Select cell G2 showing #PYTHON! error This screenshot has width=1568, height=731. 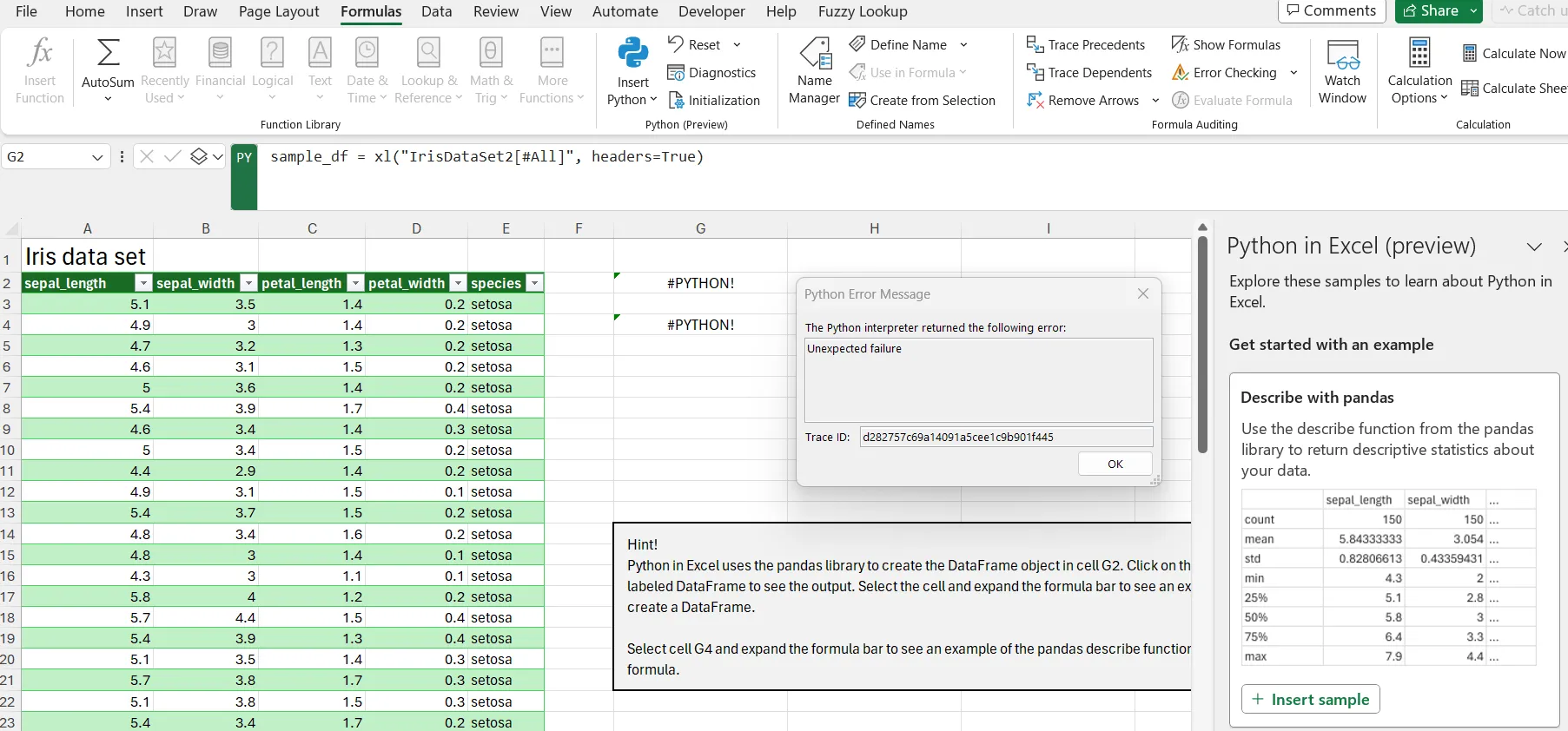click(700, 283)
